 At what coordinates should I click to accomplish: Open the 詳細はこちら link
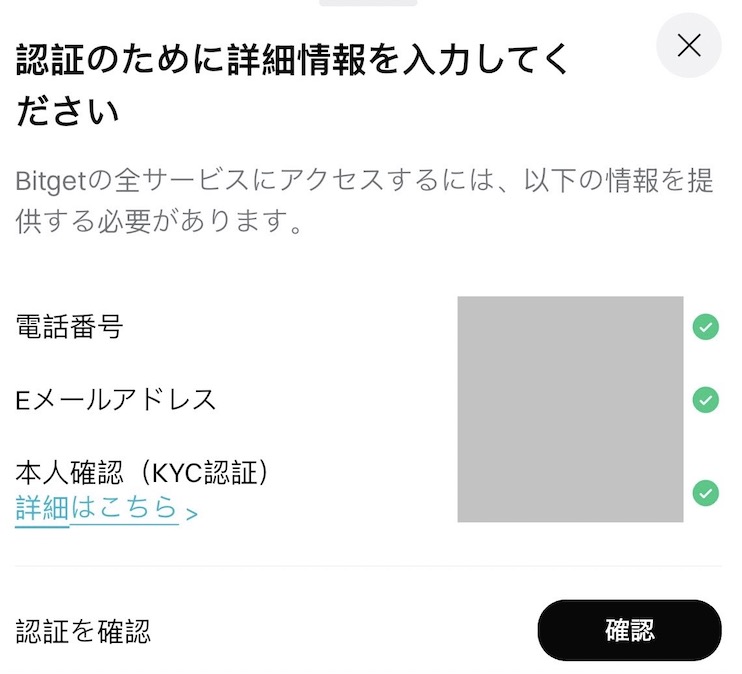[x=97, y=508]
